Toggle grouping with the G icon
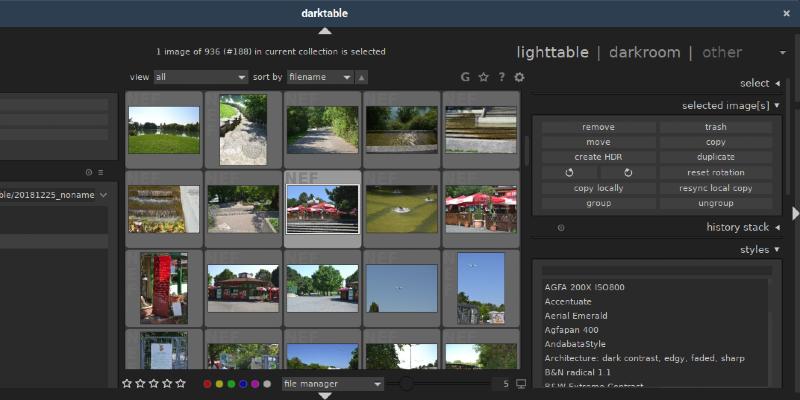The height and width of the screenshot is (400, 800). point(465,77)
